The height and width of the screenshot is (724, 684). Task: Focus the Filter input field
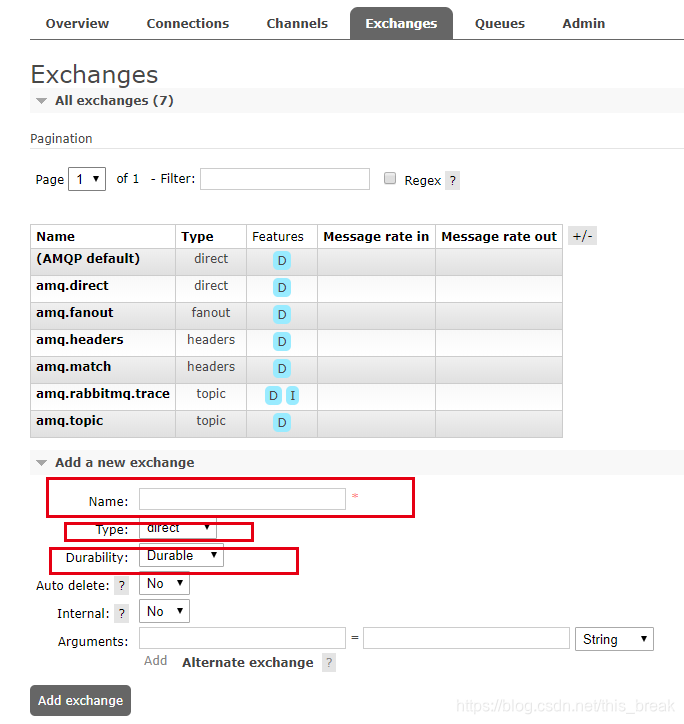pos(285,179)
